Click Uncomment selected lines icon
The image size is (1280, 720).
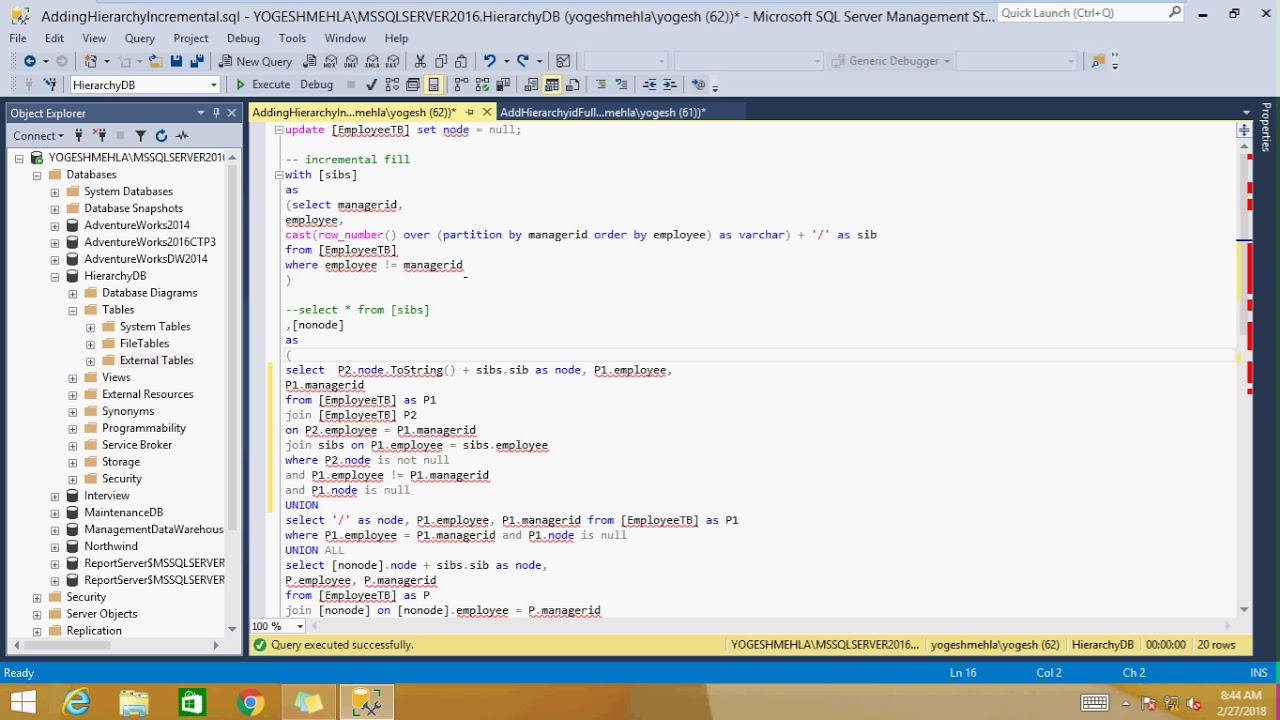621,85
